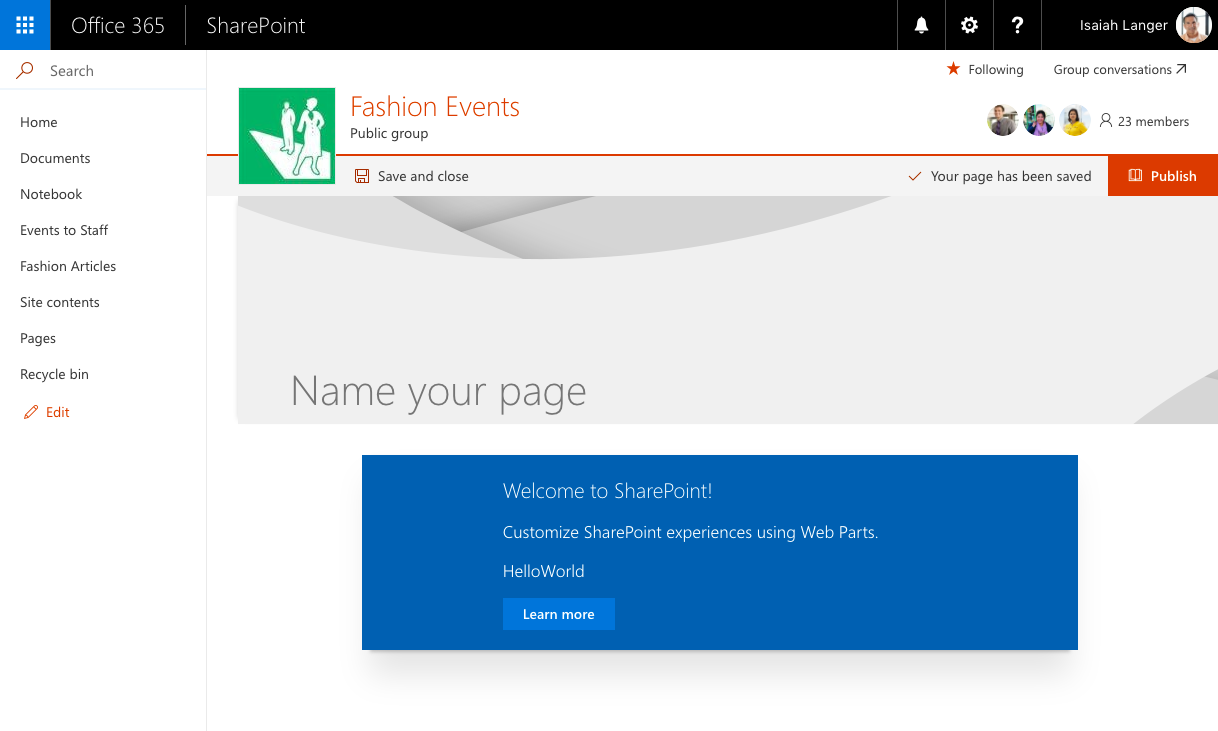
Task: Navigate to Documents in the sidebar
Action: click(55, 157)
